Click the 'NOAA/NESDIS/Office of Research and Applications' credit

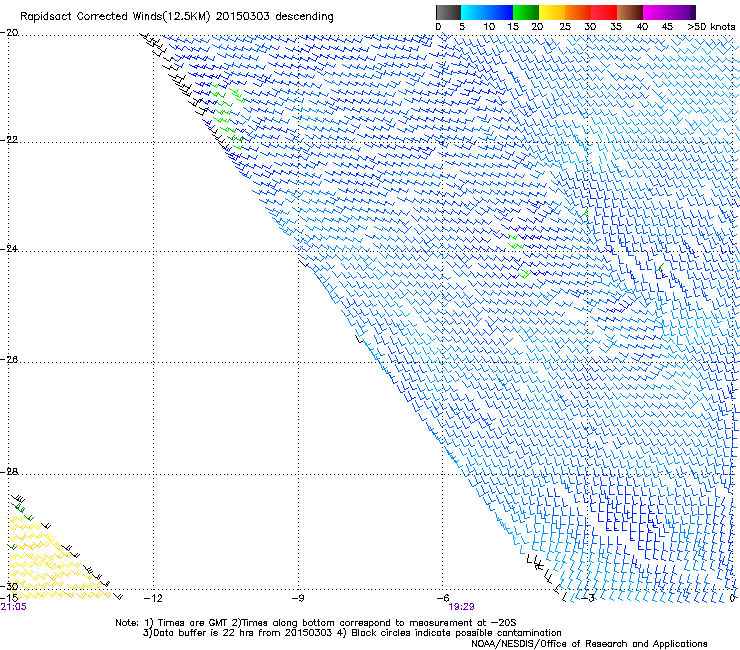coord(589,644)
